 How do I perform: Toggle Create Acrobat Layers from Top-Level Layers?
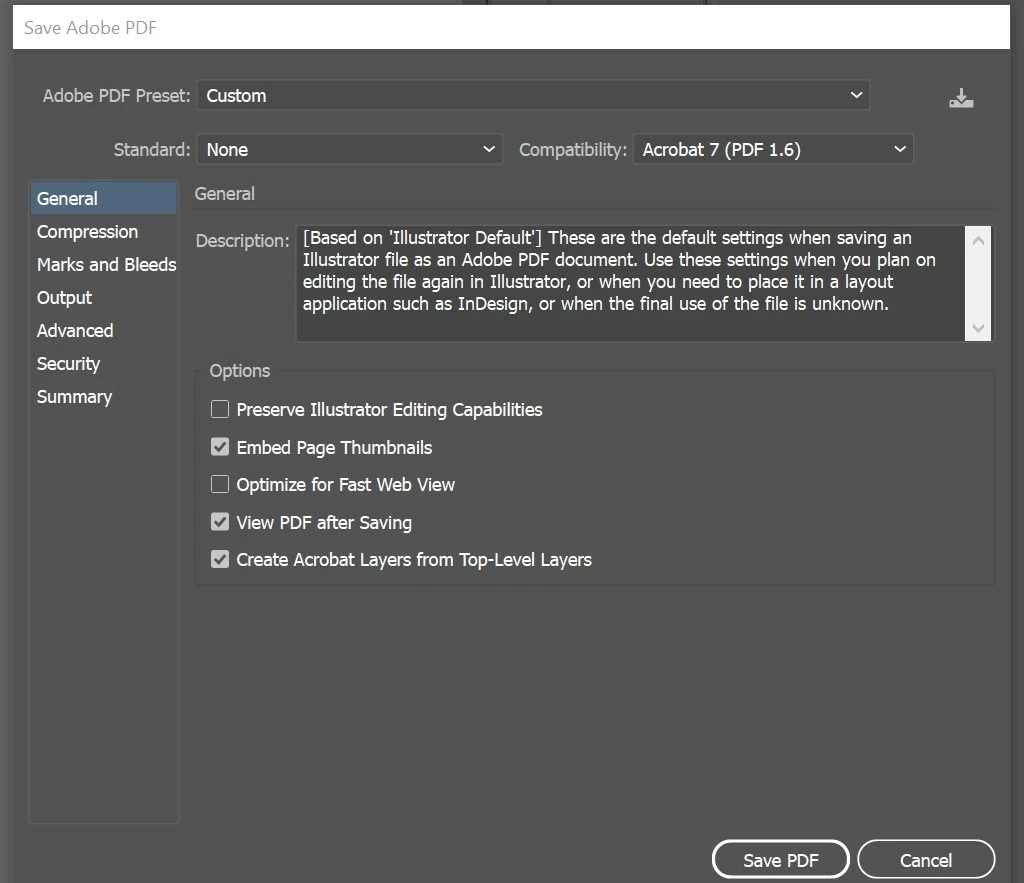tap(220, 560)
